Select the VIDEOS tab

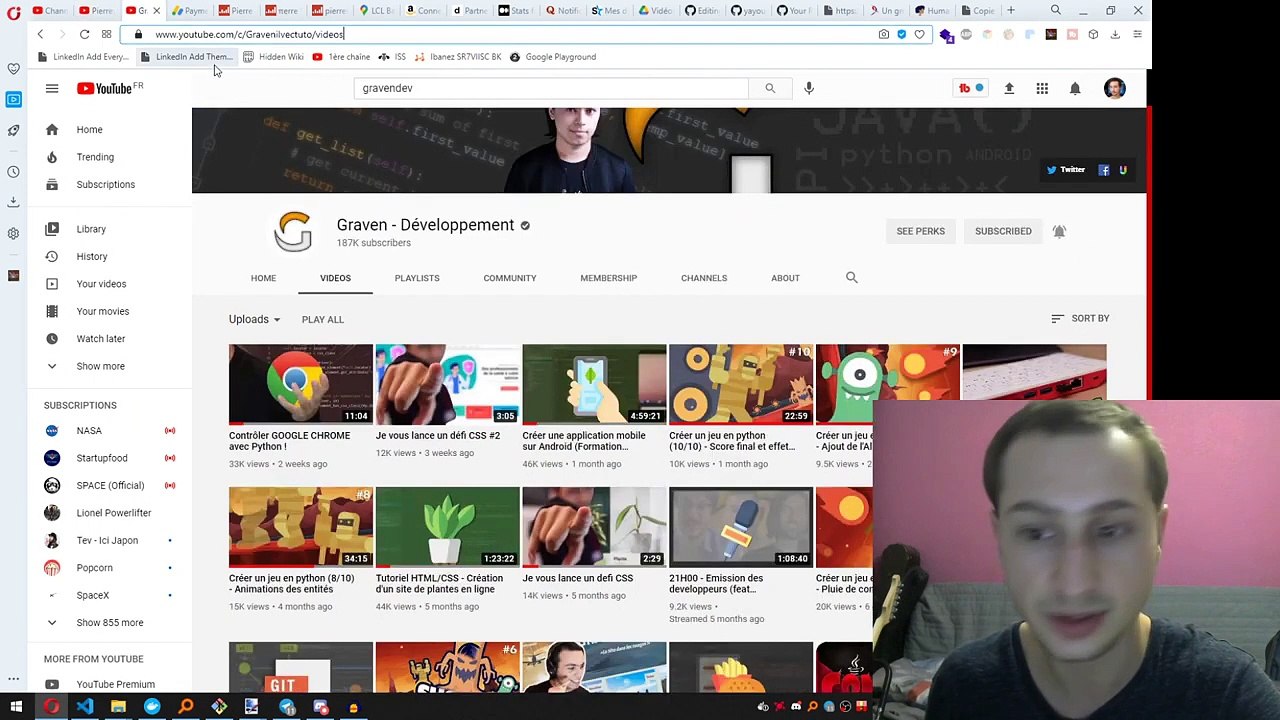click(335, 278)
